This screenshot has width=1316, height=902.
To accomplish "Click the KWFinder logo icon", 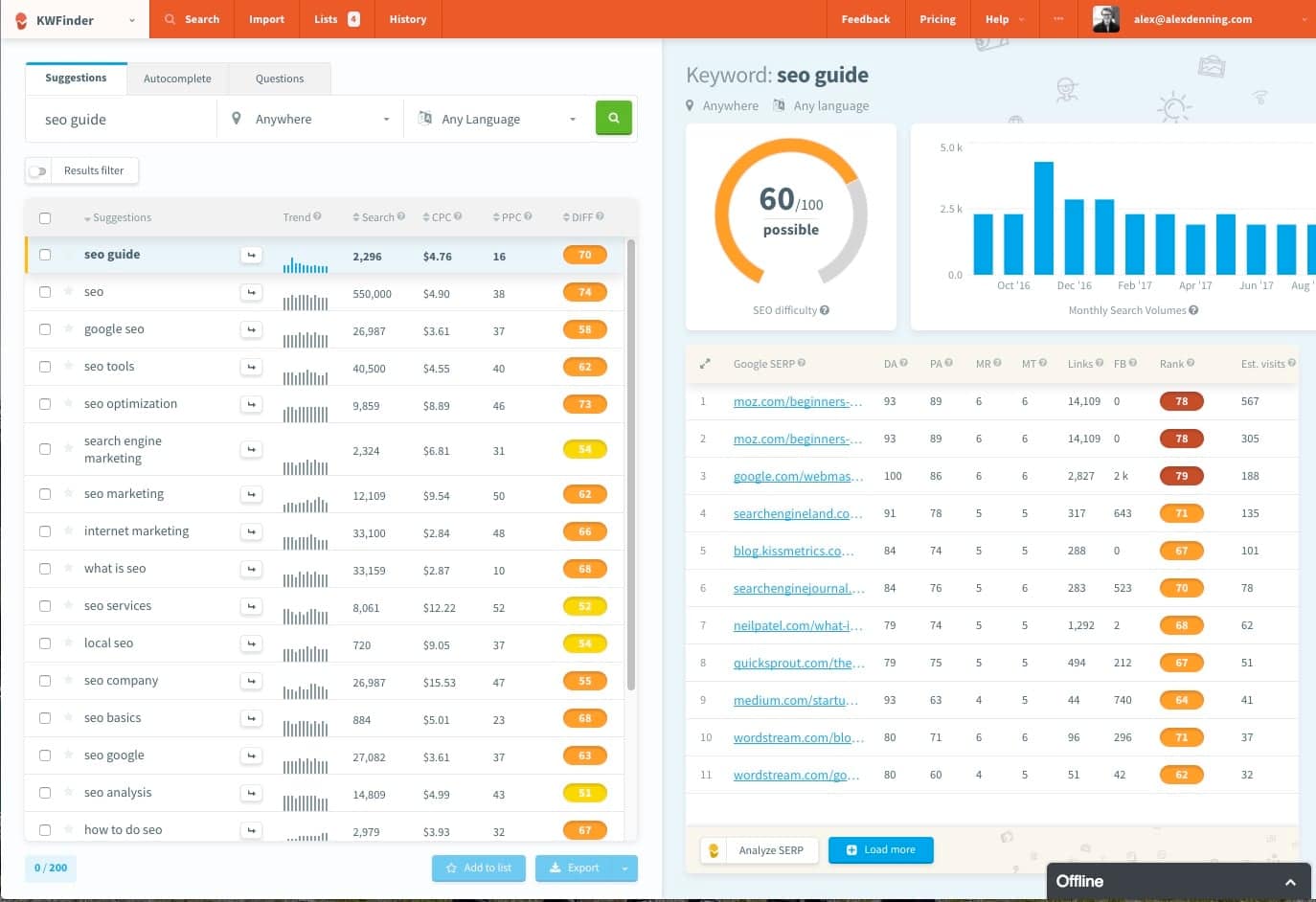I will (21, 19).
